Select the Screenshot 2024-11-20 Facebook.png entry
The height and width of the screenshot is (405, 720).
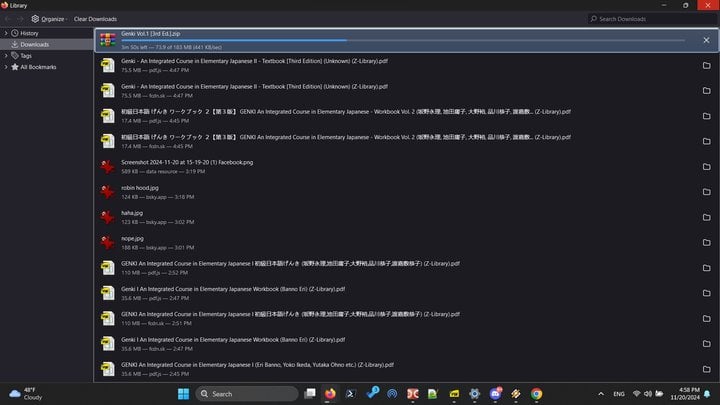click(x=406, y=167)
